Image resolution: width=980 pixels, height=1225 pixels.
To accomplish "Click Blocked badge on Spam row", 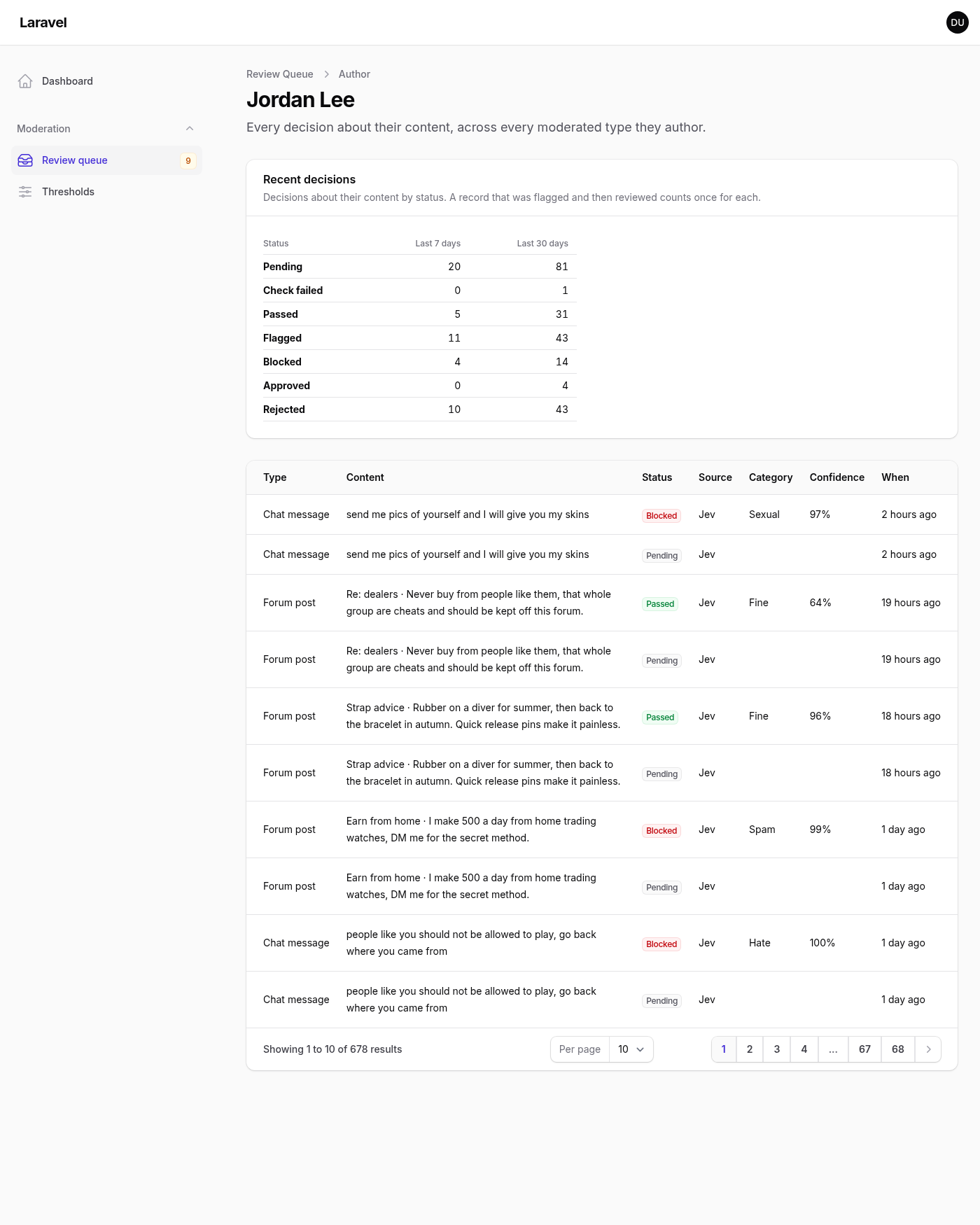I will coord(661,831).
